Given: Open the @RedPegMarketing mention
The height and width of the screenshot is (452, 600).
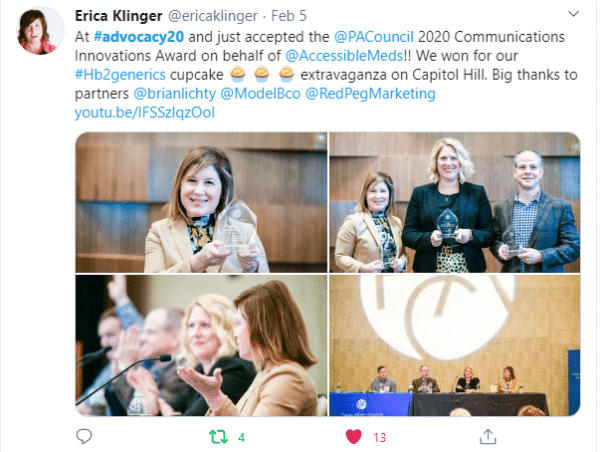Looking at the screenshot, I should coord(370,94).
